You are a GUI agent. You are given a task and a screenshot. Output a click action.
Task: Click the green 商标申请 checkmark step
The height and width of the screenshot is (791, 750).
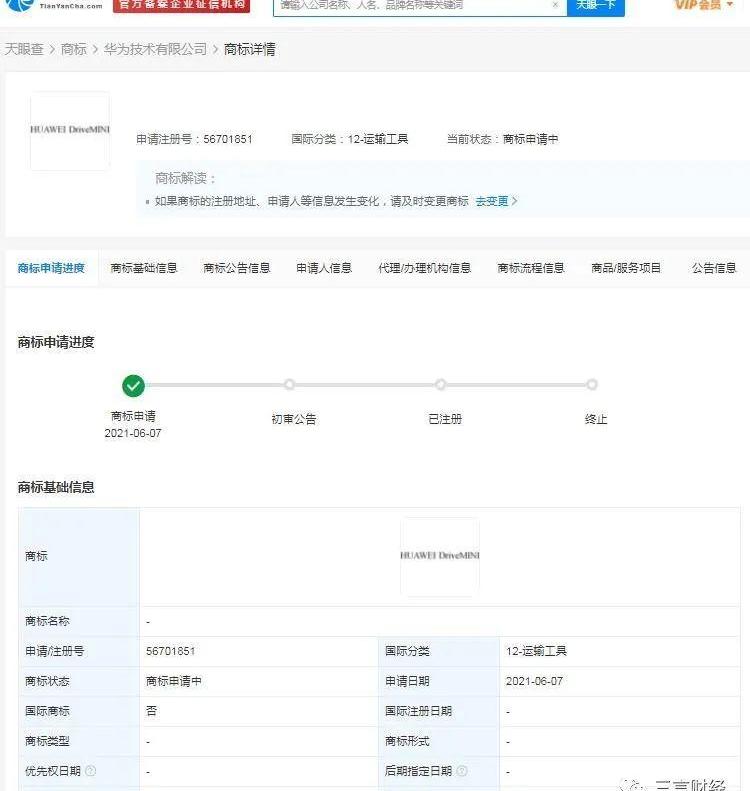(133, 385)
